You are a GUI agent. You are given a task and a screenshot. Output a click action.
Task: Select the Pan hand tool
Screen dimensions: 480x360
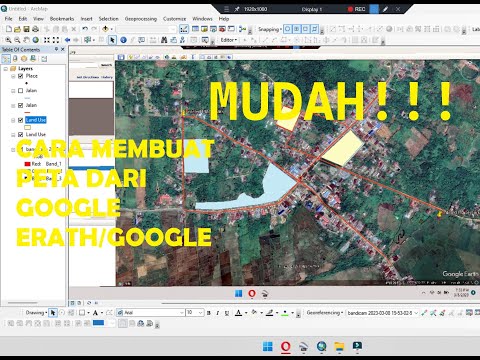(x=26, y=40)
